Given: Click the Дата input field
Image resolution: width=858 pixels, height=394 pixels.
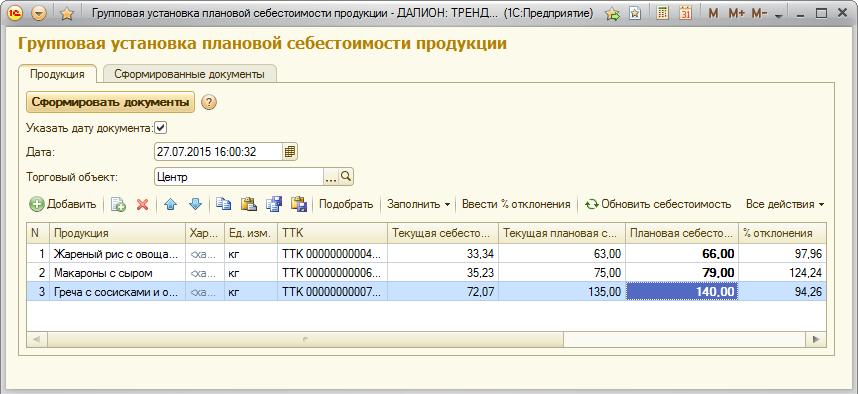Looking at the screenshot, I should [x=219, y=152].
